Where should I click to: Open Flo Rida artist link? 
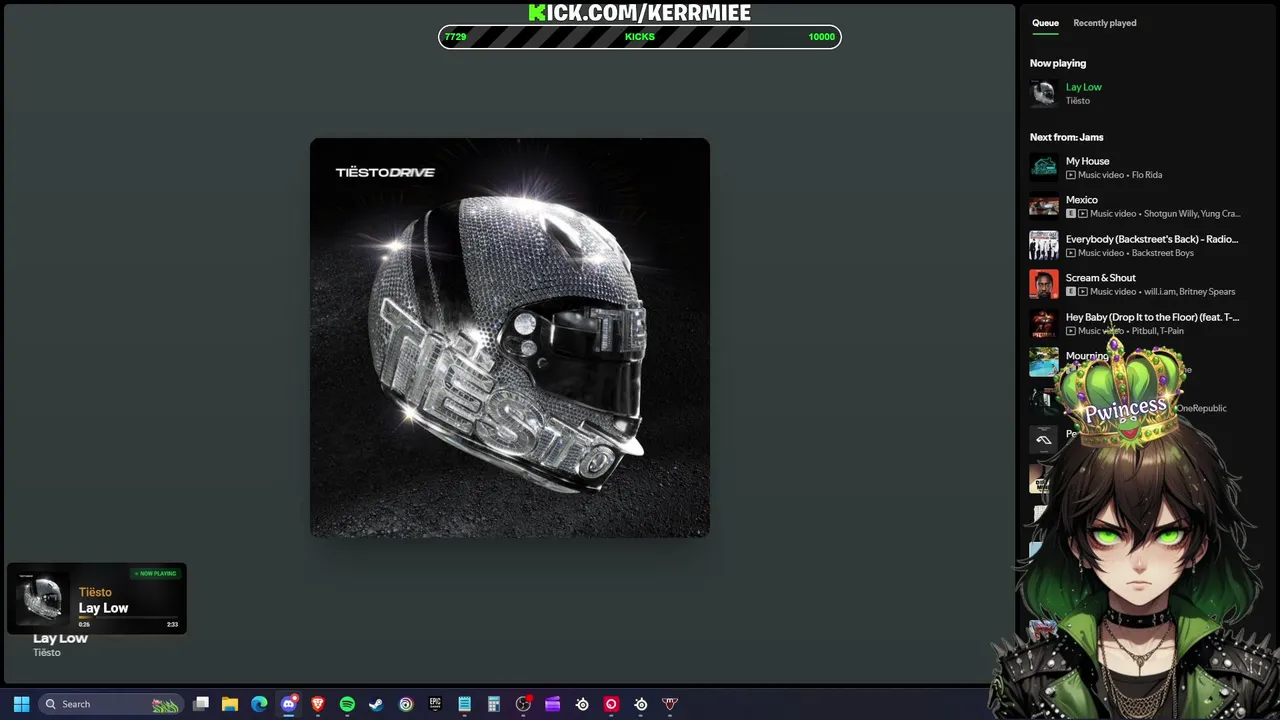click(x=1146, y=175)
